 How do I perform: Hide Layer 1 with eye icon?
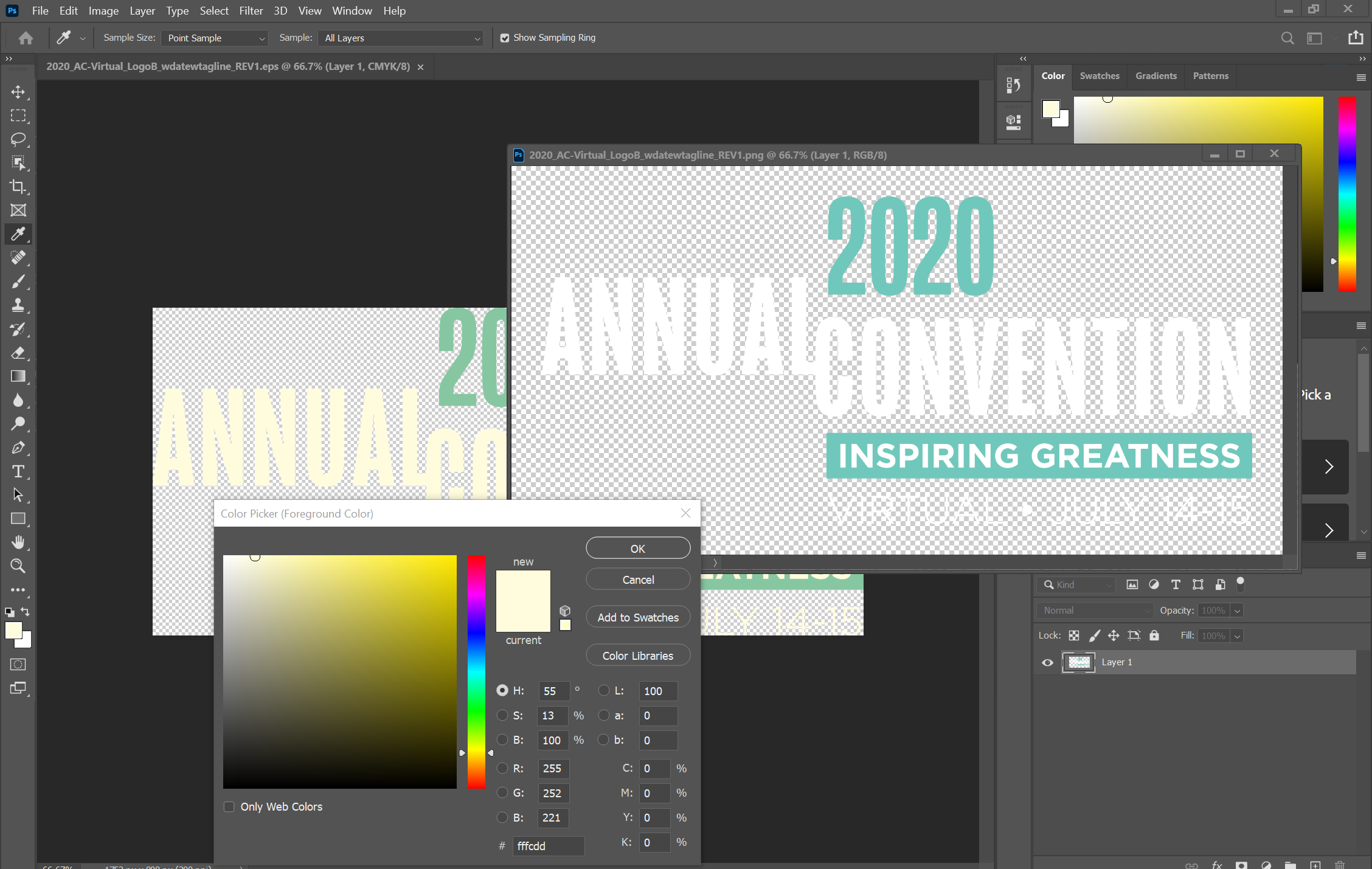pyautogui.click(x=1047, y=662)
